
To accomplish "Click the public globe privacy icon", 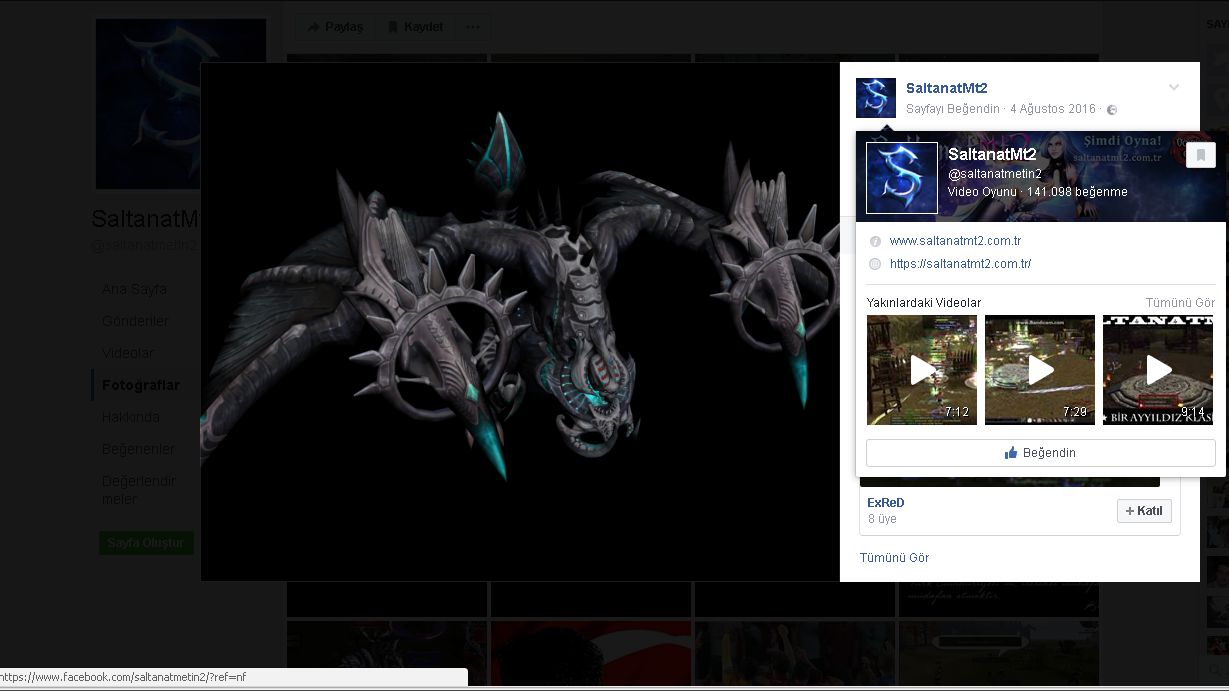I will (1112, 109).
